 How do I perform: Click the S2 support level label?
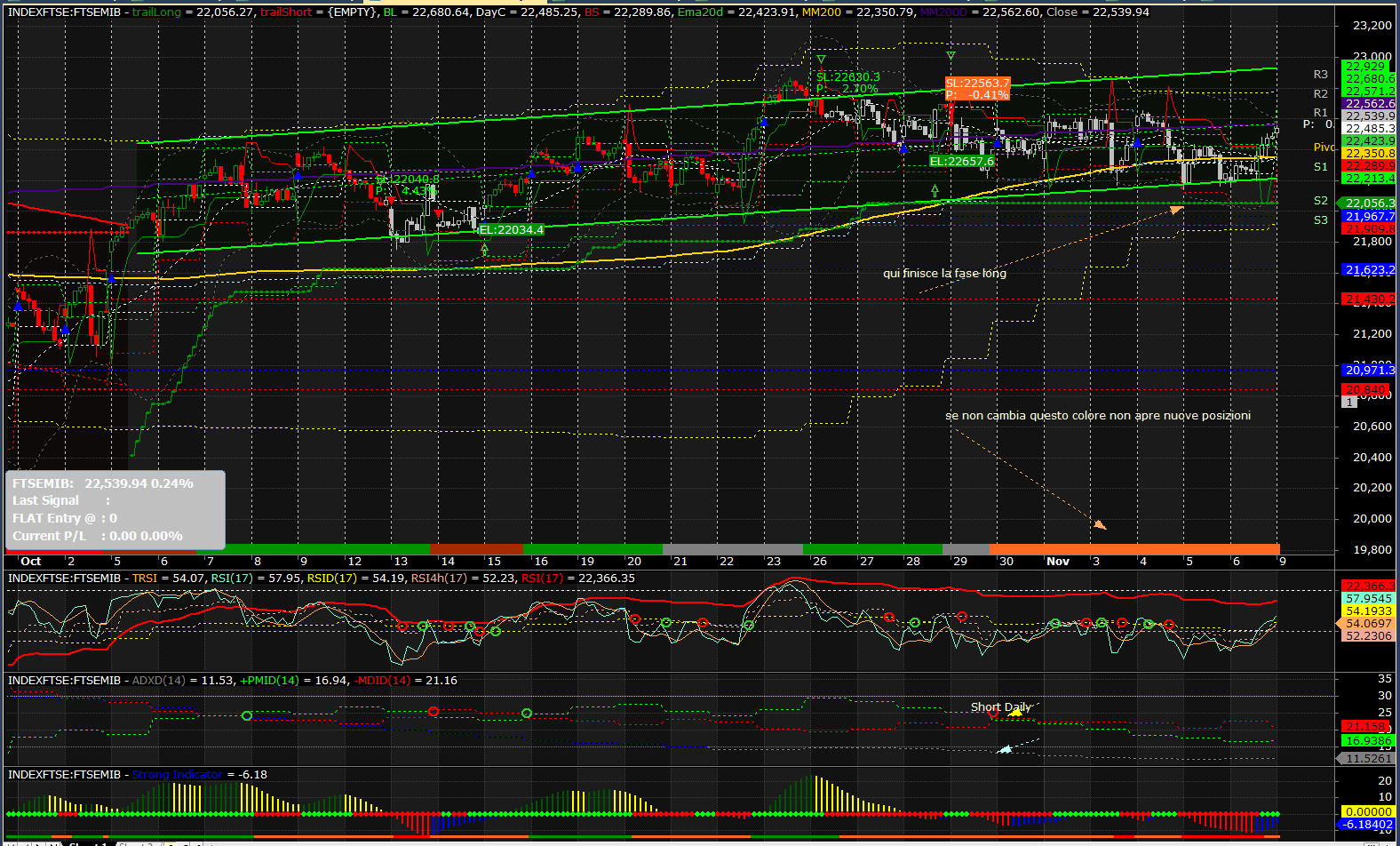1321,200
